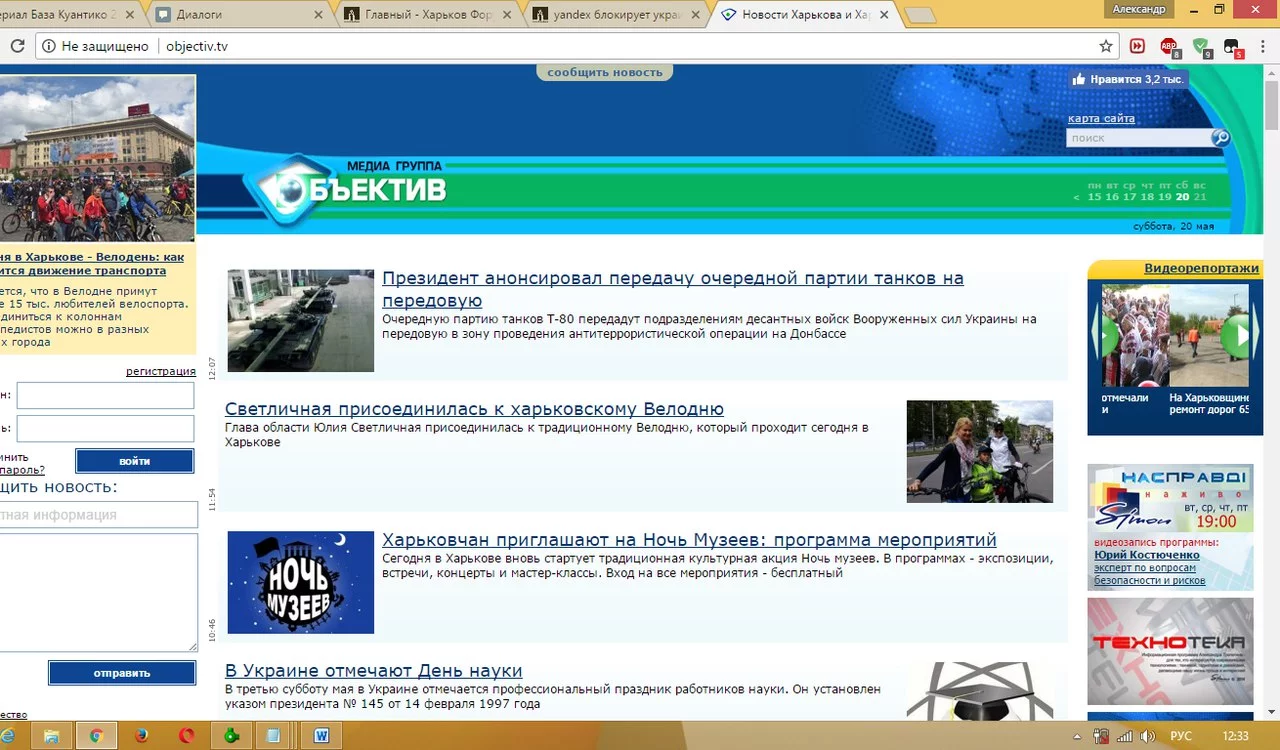Bookmark the page using the star icon
Screen dimensions: 1280x750
point(1106,46)
